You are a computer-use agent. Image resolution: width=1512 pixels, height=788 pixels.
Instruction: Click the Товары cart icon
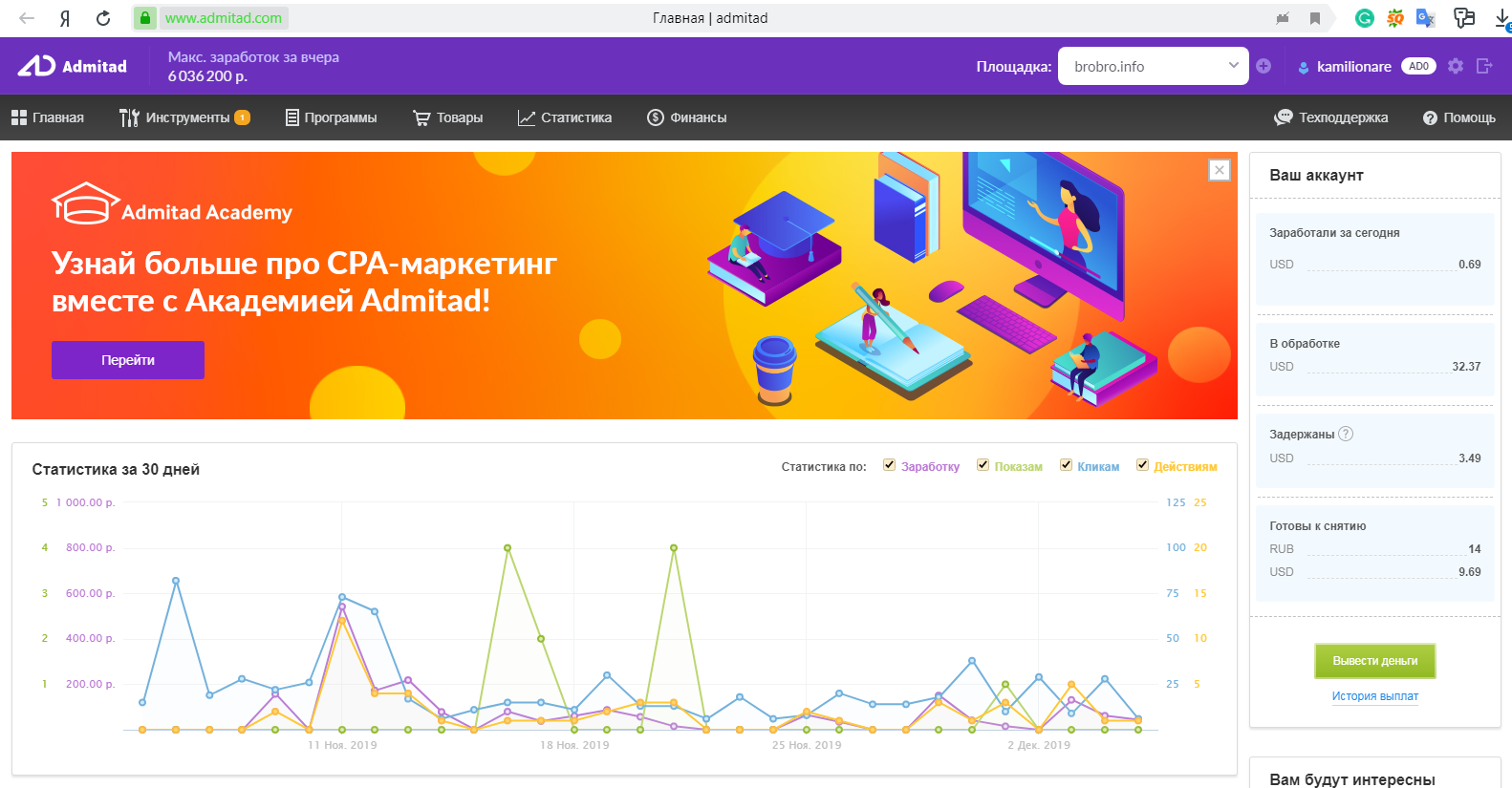[x=421, y=117]
